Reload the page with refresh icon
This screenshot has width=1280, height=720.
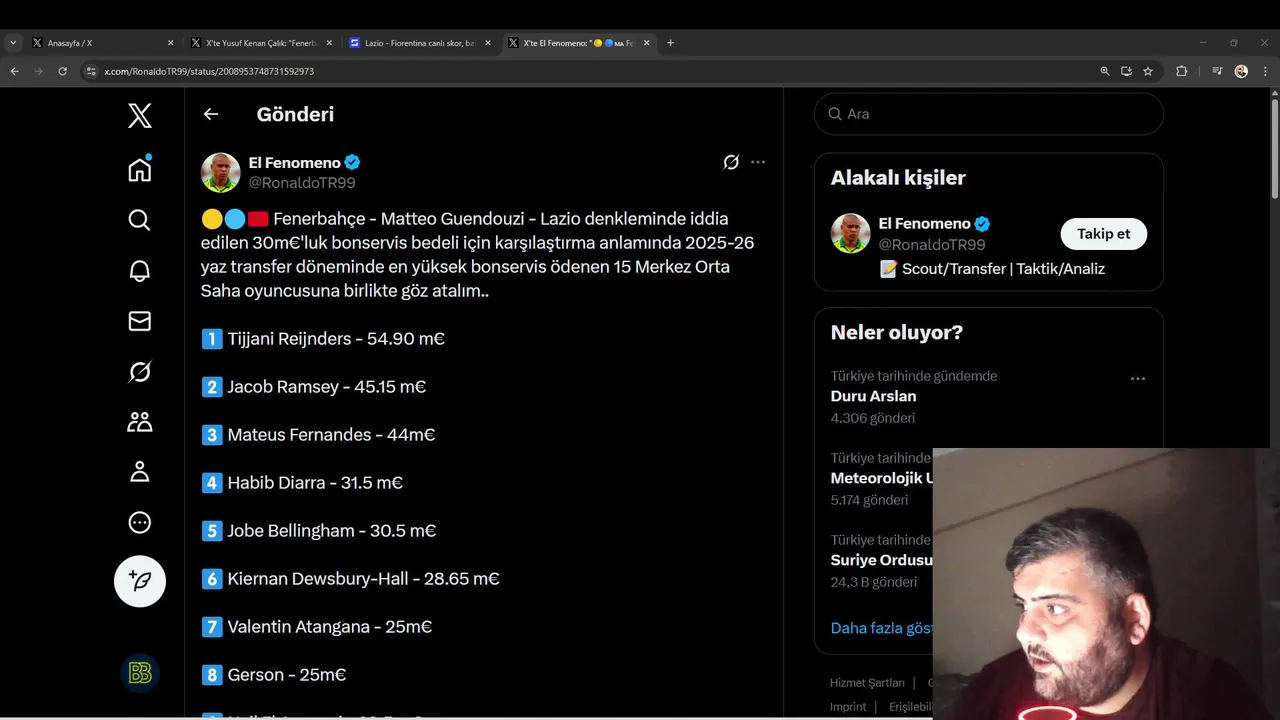pyautogui.click(x=62, y=71)
